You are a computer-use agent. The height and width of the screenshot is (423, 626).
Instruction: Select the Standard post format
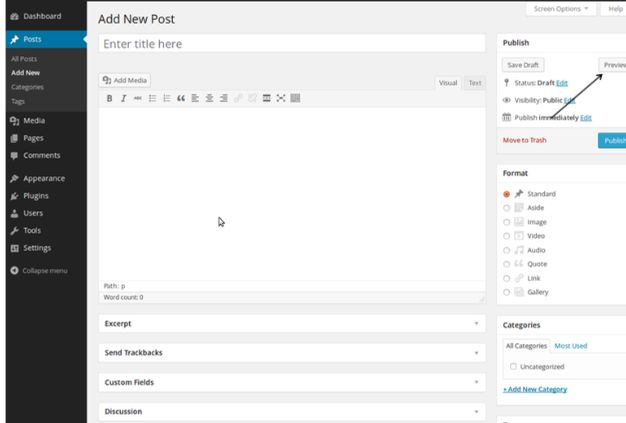click(x=507, y=194)
